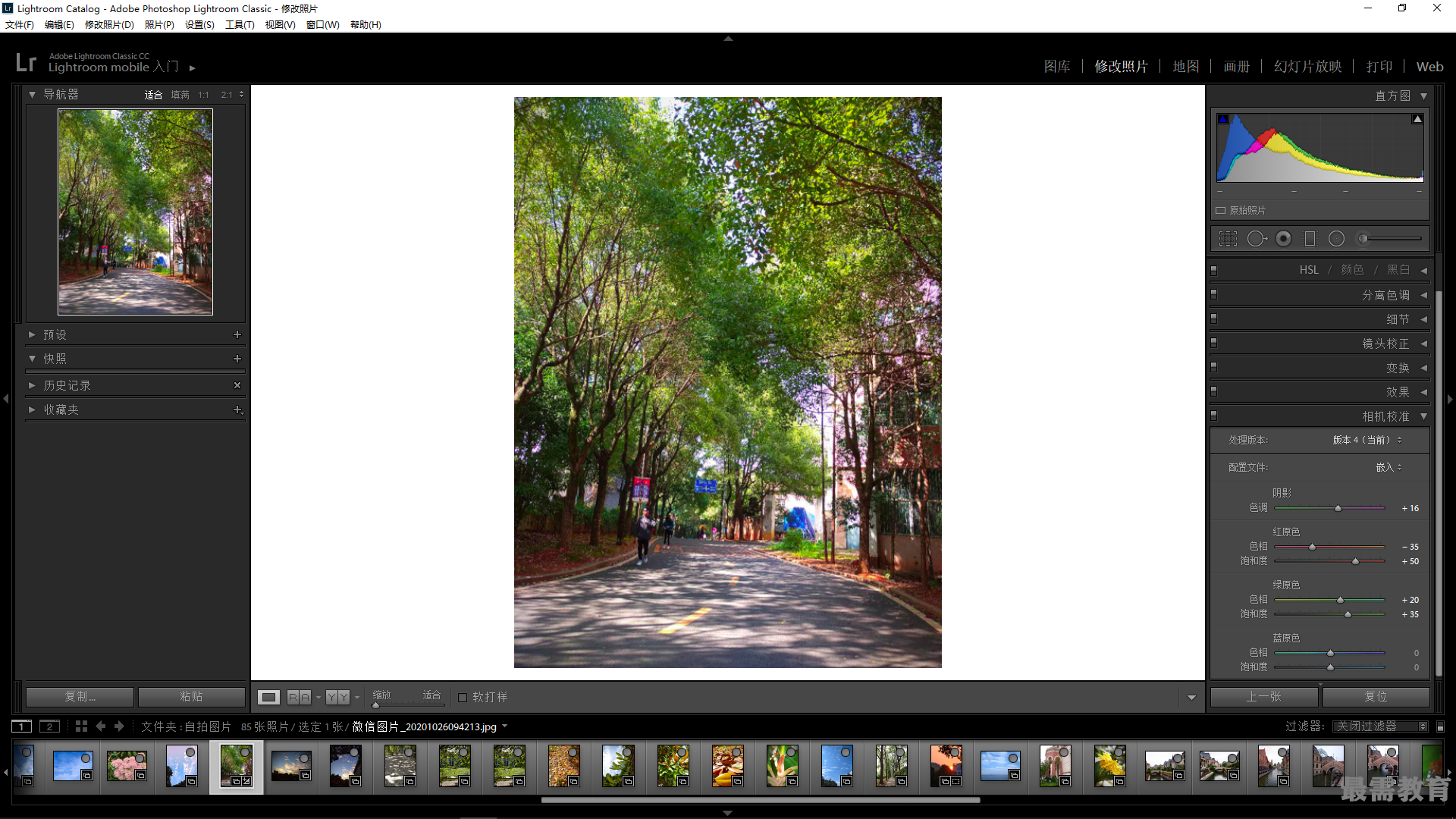Image resolution: width=1456 pixels, height=819 pixels.
Task: Click the right panel vertical scrollbar
Action: [1439, 485]
